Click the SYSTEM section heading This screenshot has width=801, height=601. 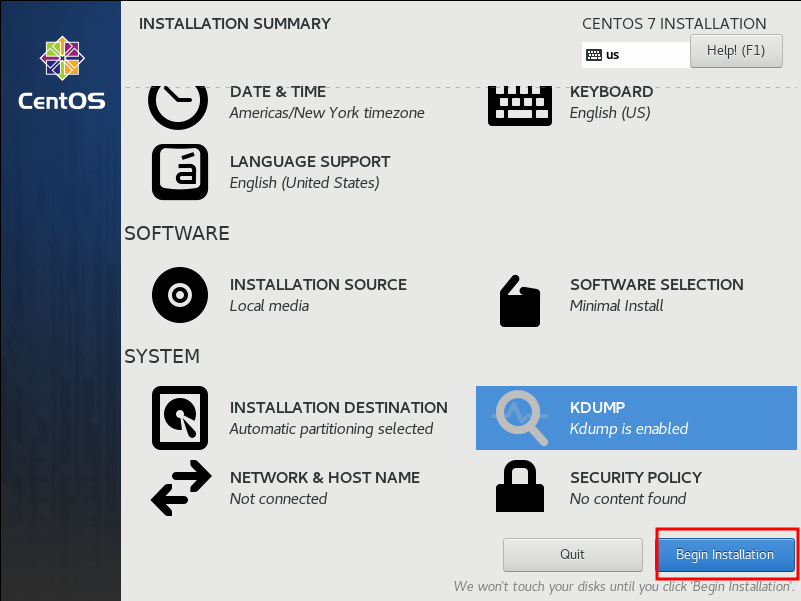point(162,357)
